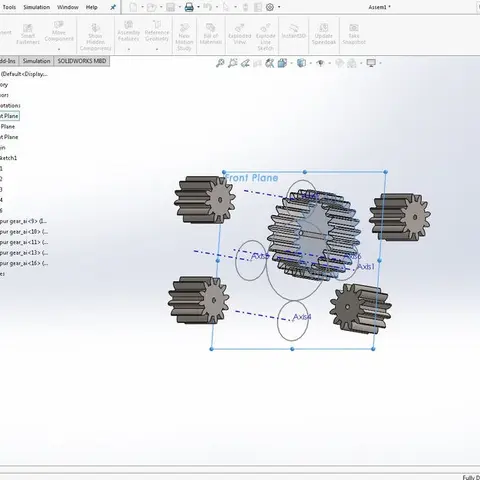Open the Options gear icon

270,7
